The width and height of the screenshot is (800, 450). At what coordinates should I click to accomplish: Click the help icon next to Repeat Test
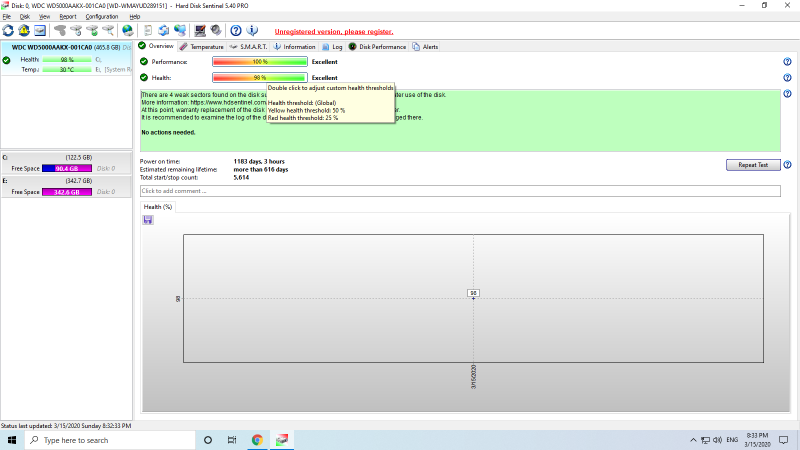pyautogui.click(x=788, y=165)
